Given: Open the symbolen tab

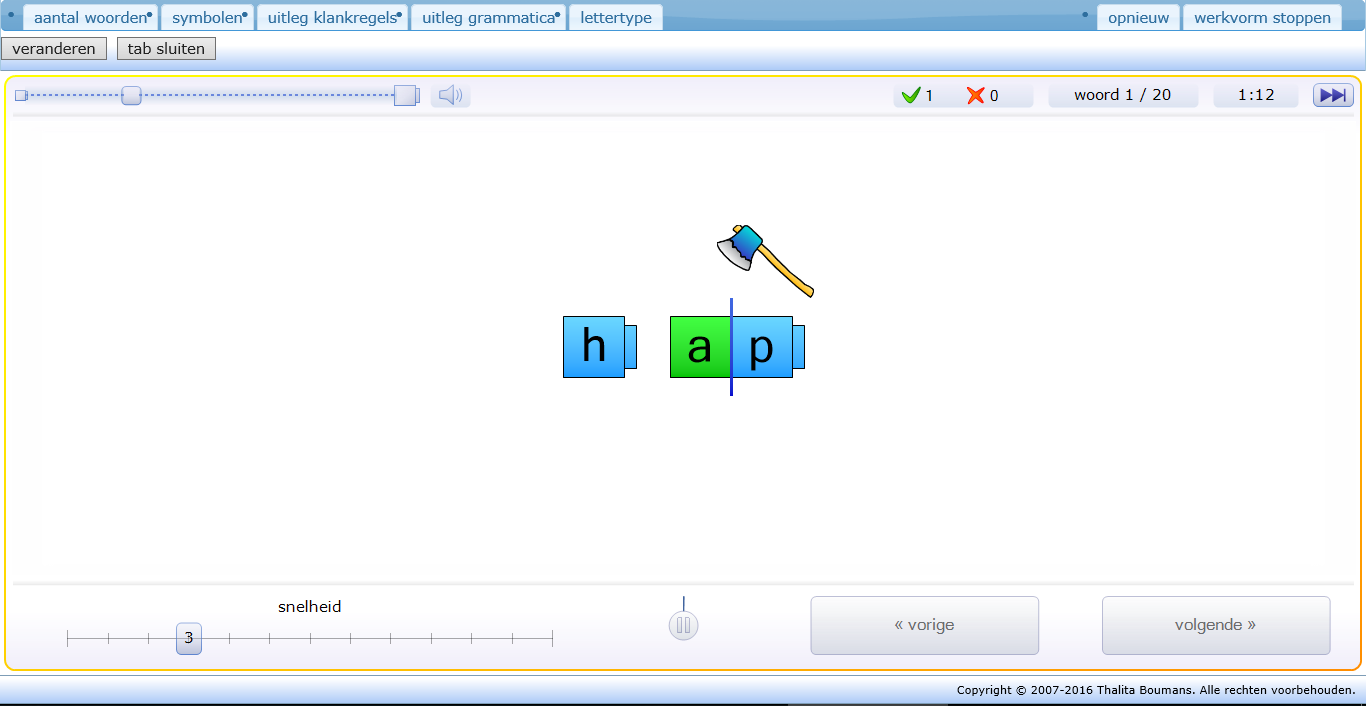Looking at the screenshot, I should pyautogui.click(x=207, y=18).
